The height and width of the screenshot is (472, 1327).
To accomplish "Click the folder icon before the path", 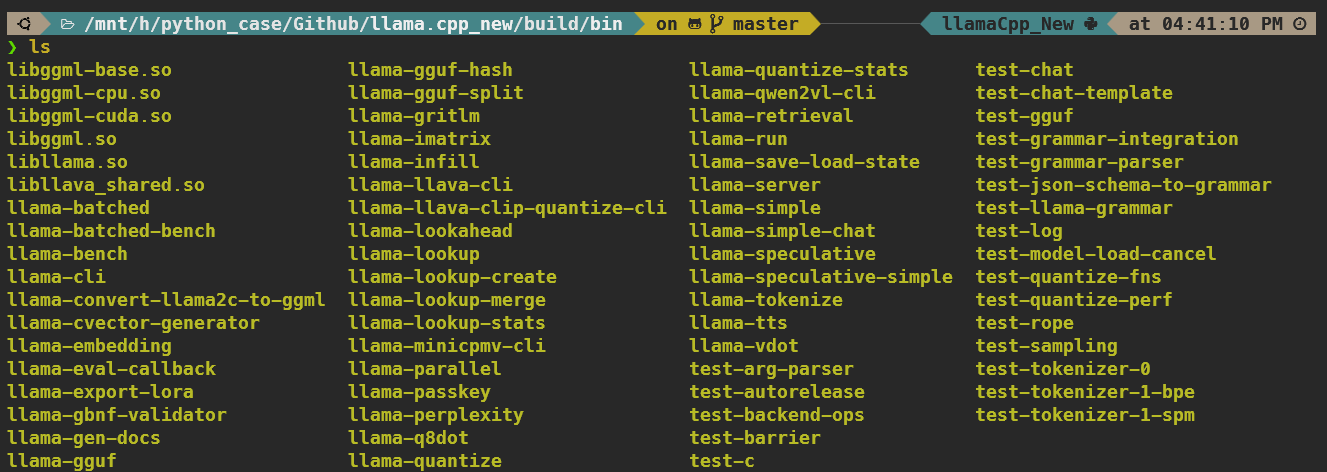I will 68,23.
